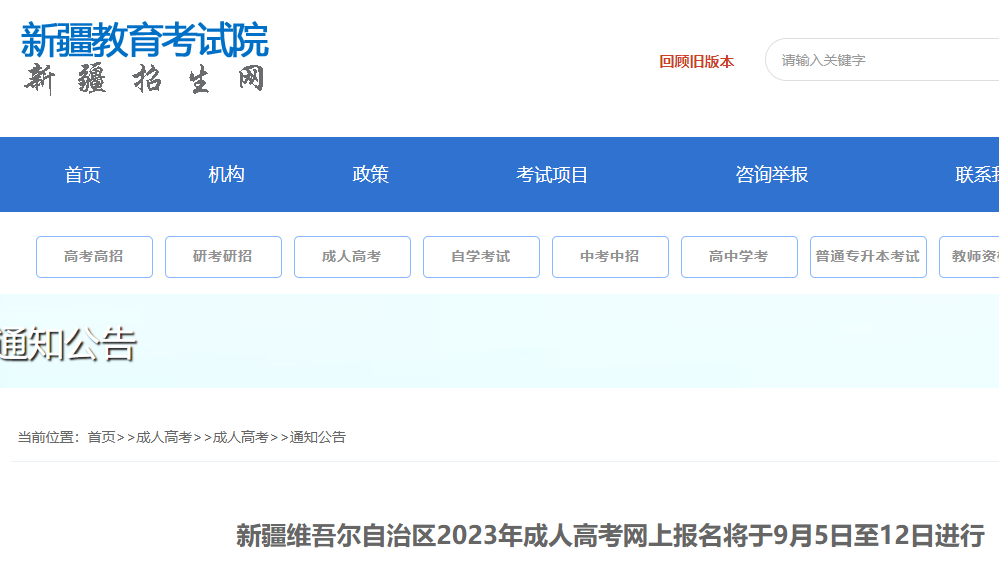Image resolution: width=999 pixels, height=563 pixels.
Task: Go to 首页 in the main navigation
Action: tap(83, 175)
